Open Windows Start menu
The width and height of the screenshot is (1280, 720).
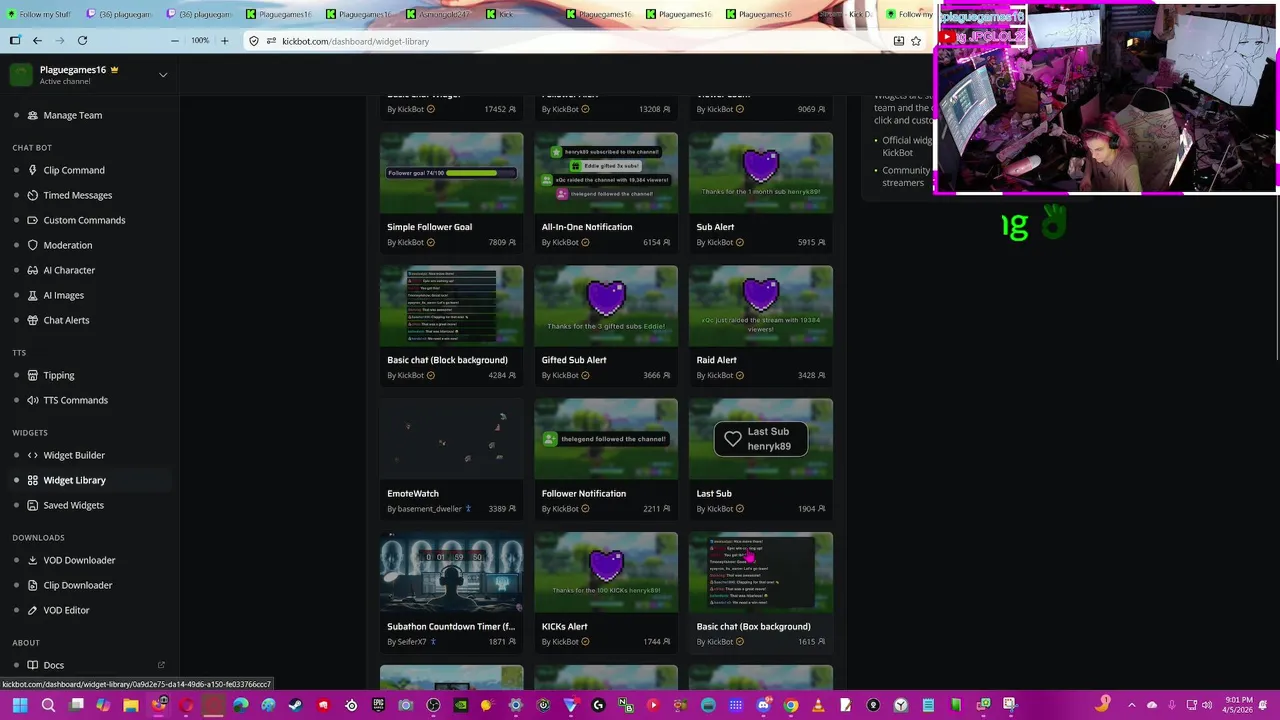pos(19,705)
